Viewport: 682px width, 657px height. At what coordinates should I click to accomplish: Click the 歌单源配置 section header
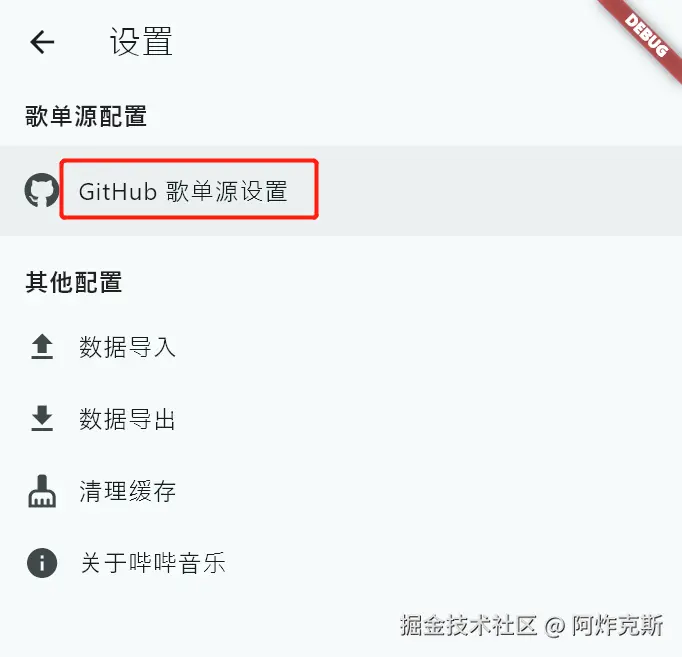point(86,117)
